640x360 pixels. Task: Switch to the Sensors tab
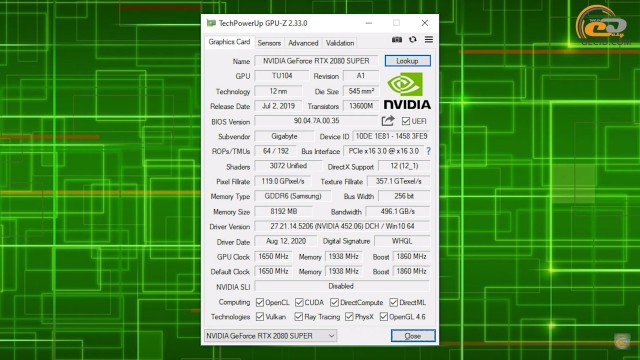[x=269, y=43]
